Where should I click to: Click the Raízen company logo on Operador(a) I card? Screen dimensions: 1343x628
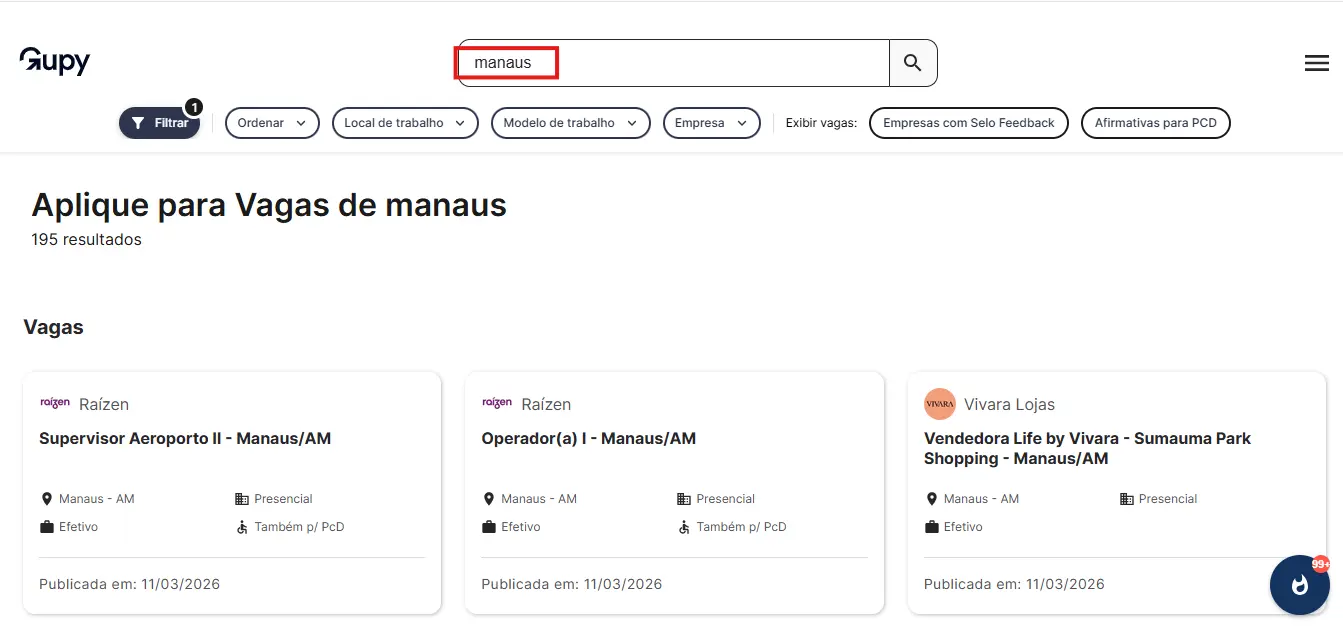pyautogui.click(x=497, y=403)
